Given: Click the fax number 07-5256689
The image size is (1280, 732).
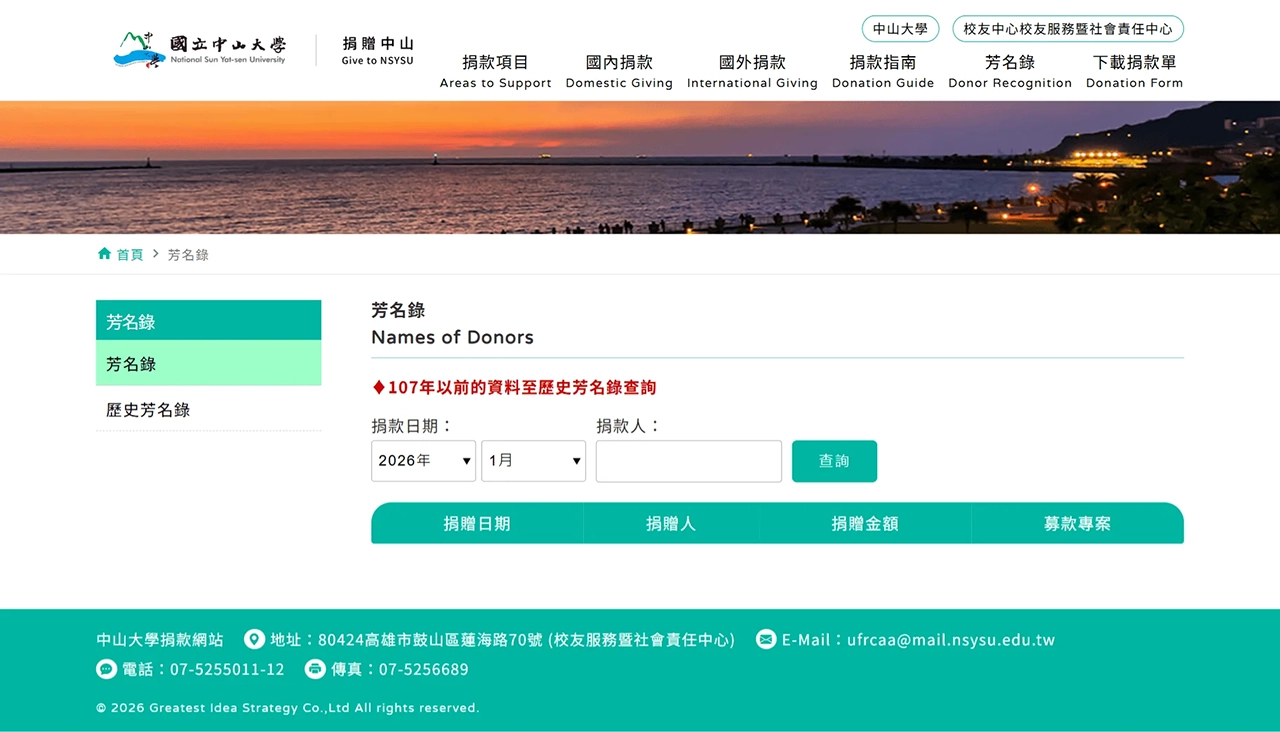Looking at the screenshot, I should [x=424, y=669].
